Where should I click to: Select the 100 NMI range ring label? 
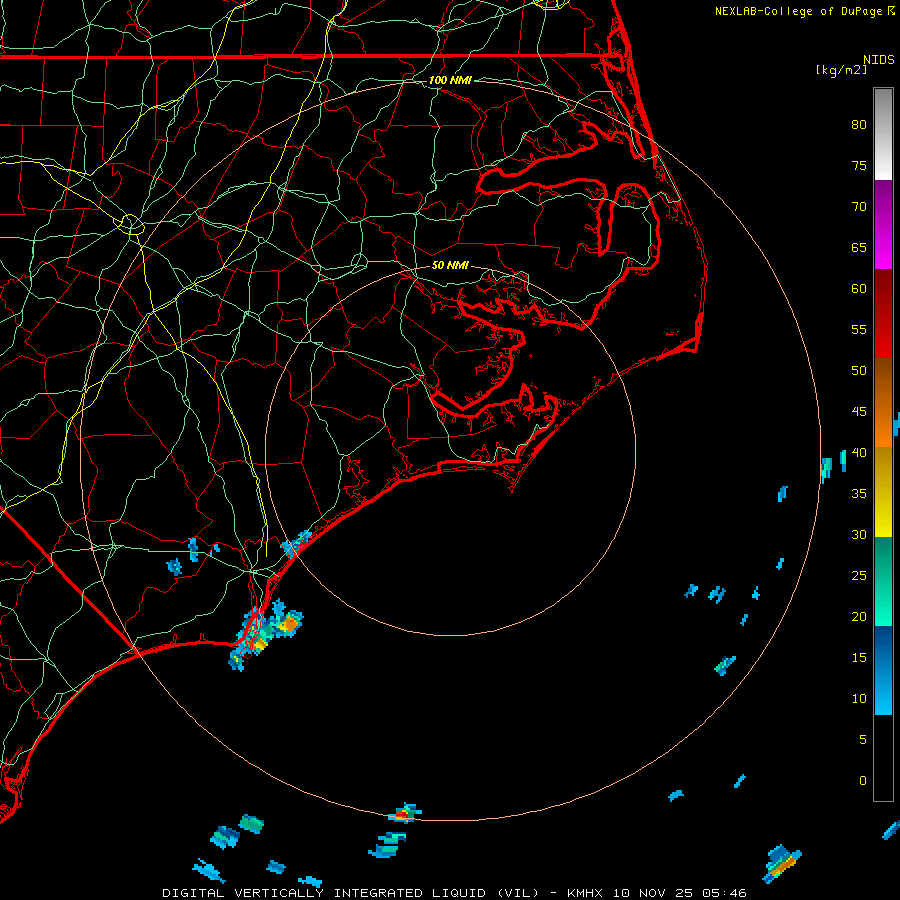coord(450,80)
